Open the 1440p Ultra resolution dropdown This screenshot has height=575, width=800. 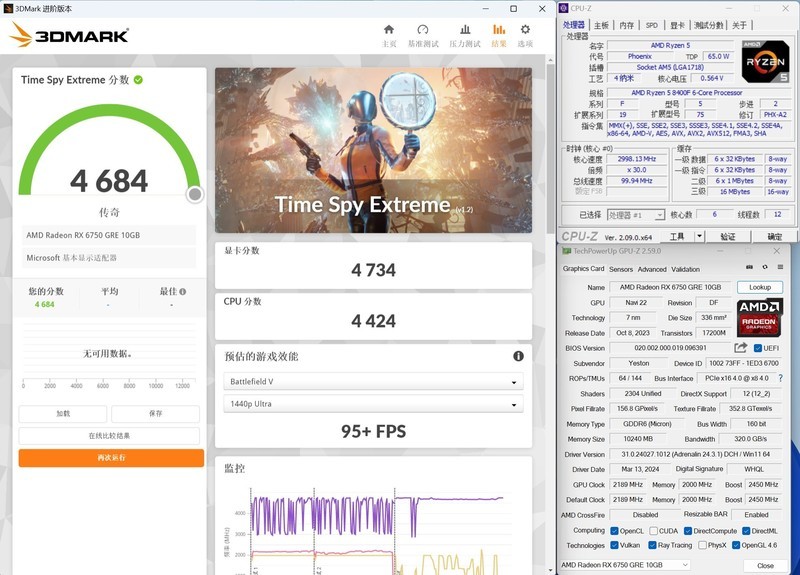click(x=373, y=404)
